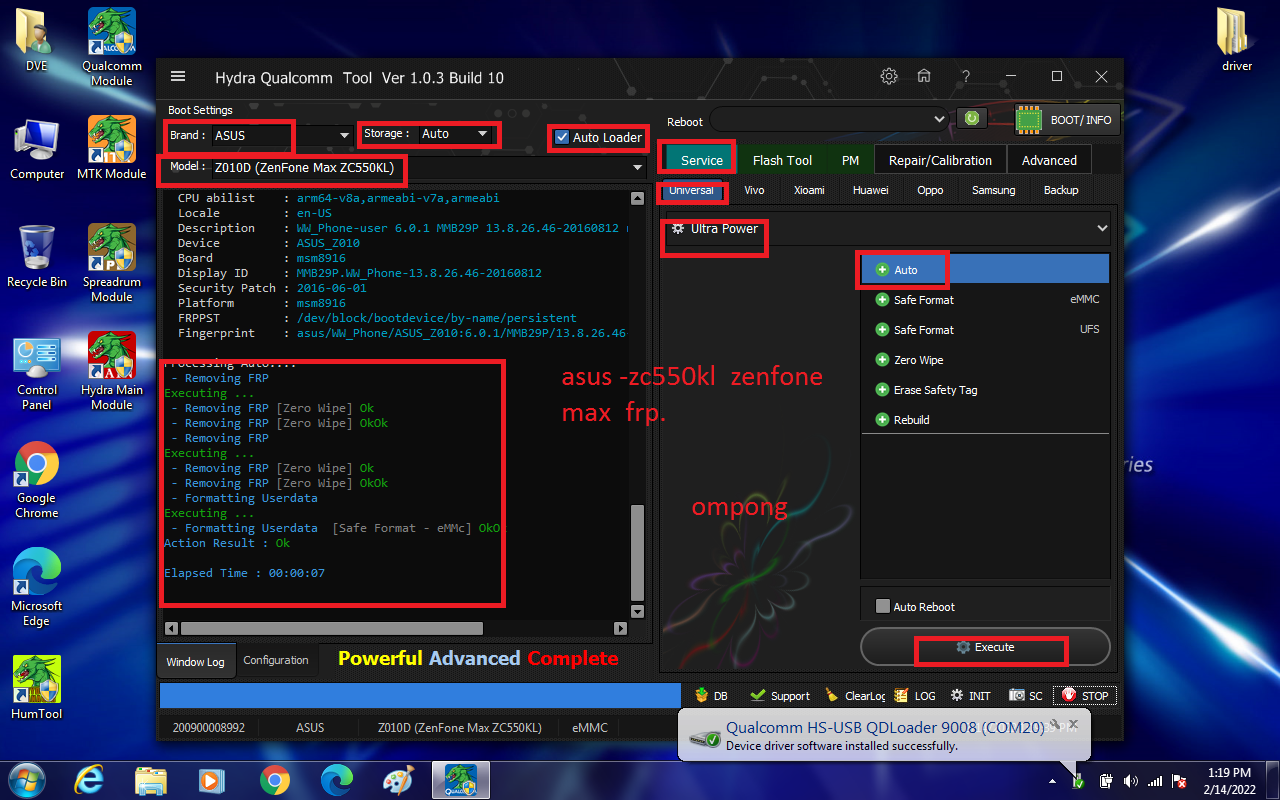The width and height of the screenshot is (1280, 800).
Task: Select the Huawei sub-tab
Action: pos(870,190)
